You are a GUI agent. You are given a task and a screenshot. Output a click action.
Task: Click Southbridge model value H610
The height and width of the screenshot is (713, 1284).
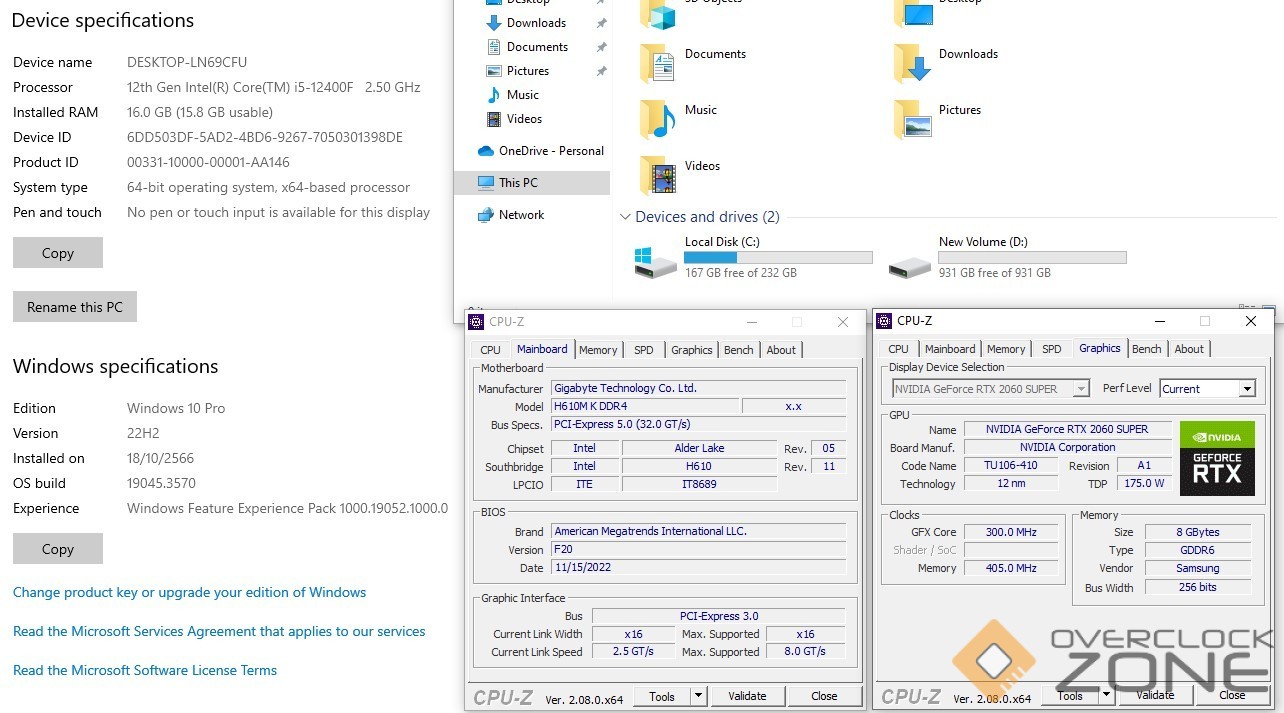click(x=699, y=466)
